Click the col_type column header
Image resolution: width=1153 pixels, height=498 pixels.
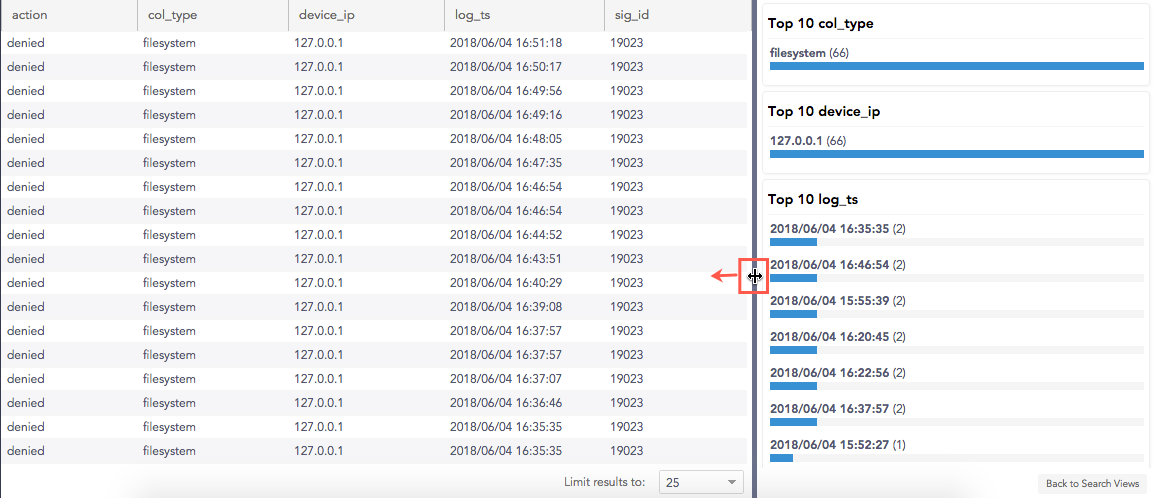pos(161,16)
